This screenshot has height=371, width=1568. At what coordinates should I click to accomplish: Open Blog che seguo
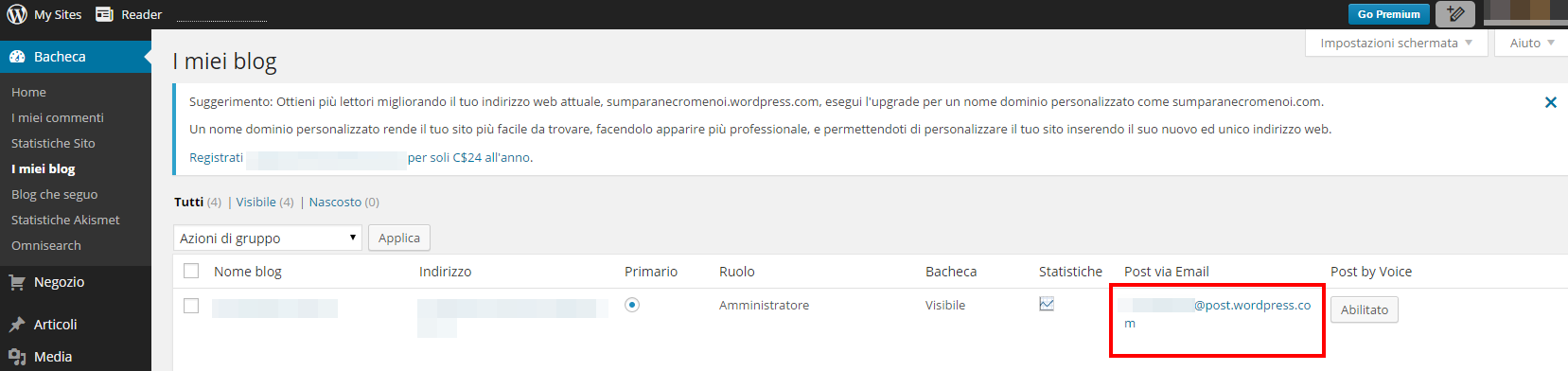[x=55, y=194]
